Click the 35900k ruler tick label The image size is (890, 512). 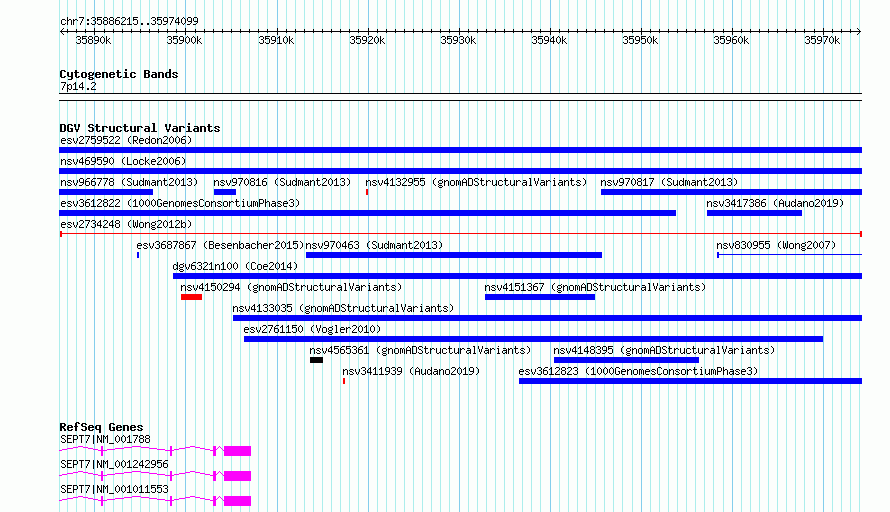pyautogui.click(x=184, y=40)
